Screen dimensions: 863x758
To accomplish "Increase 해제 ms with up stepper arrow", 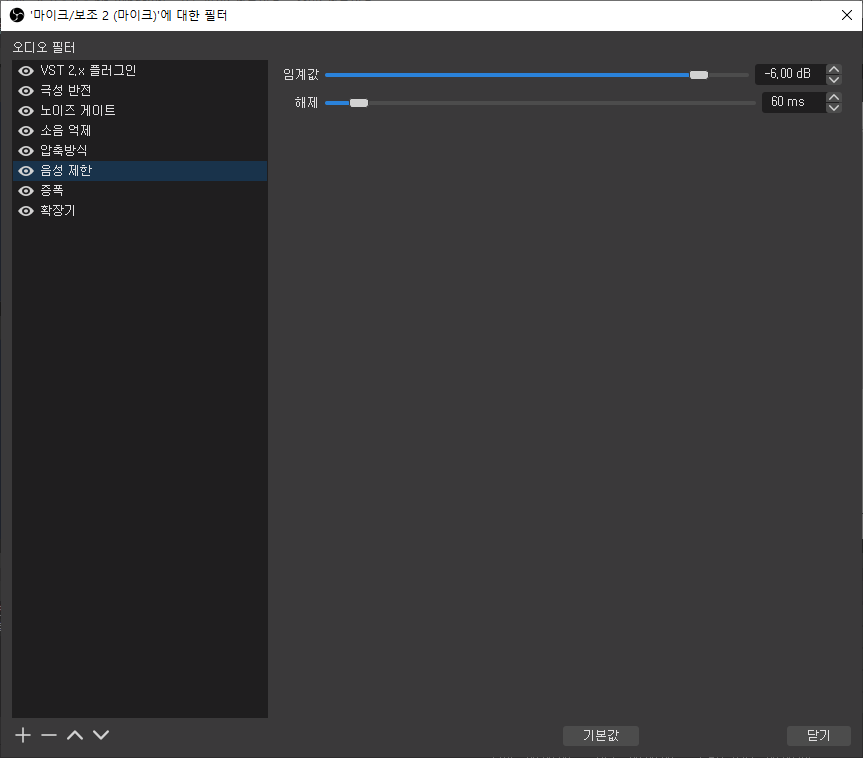I will 834,97.
